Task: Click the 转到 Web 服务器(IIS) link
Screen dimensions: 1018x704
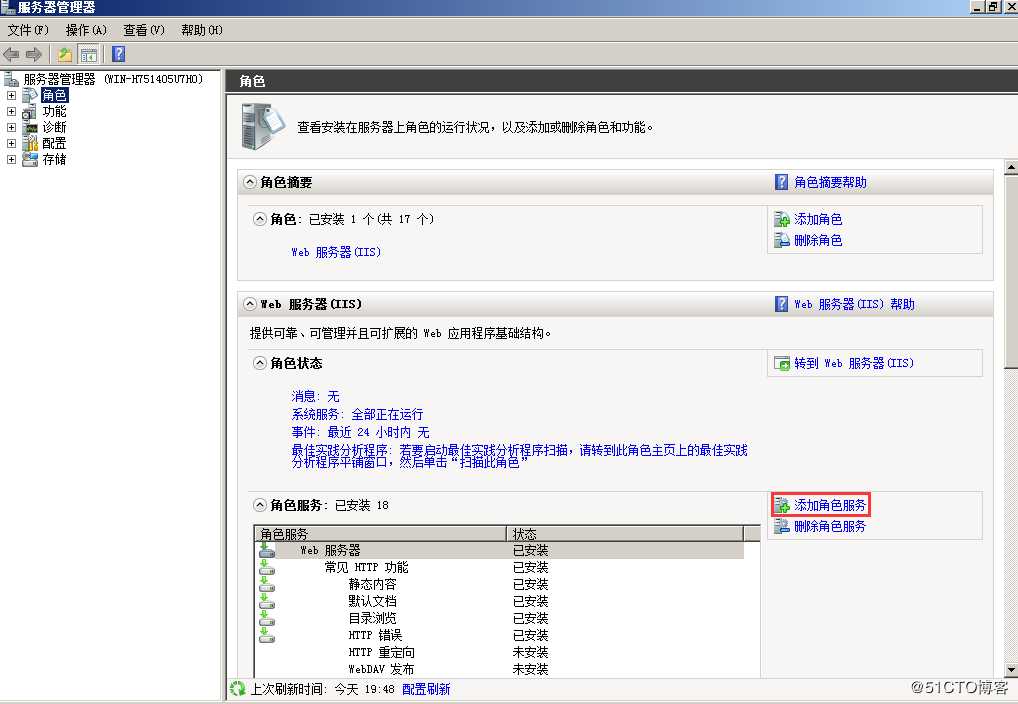Action: (854, 363)
